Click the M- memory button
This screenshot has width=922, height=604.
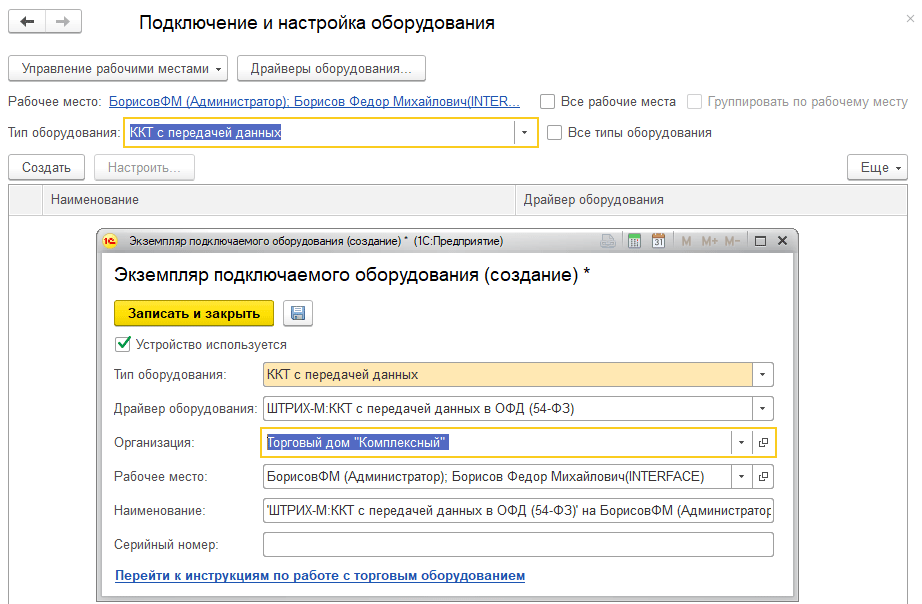pos(732,241)
